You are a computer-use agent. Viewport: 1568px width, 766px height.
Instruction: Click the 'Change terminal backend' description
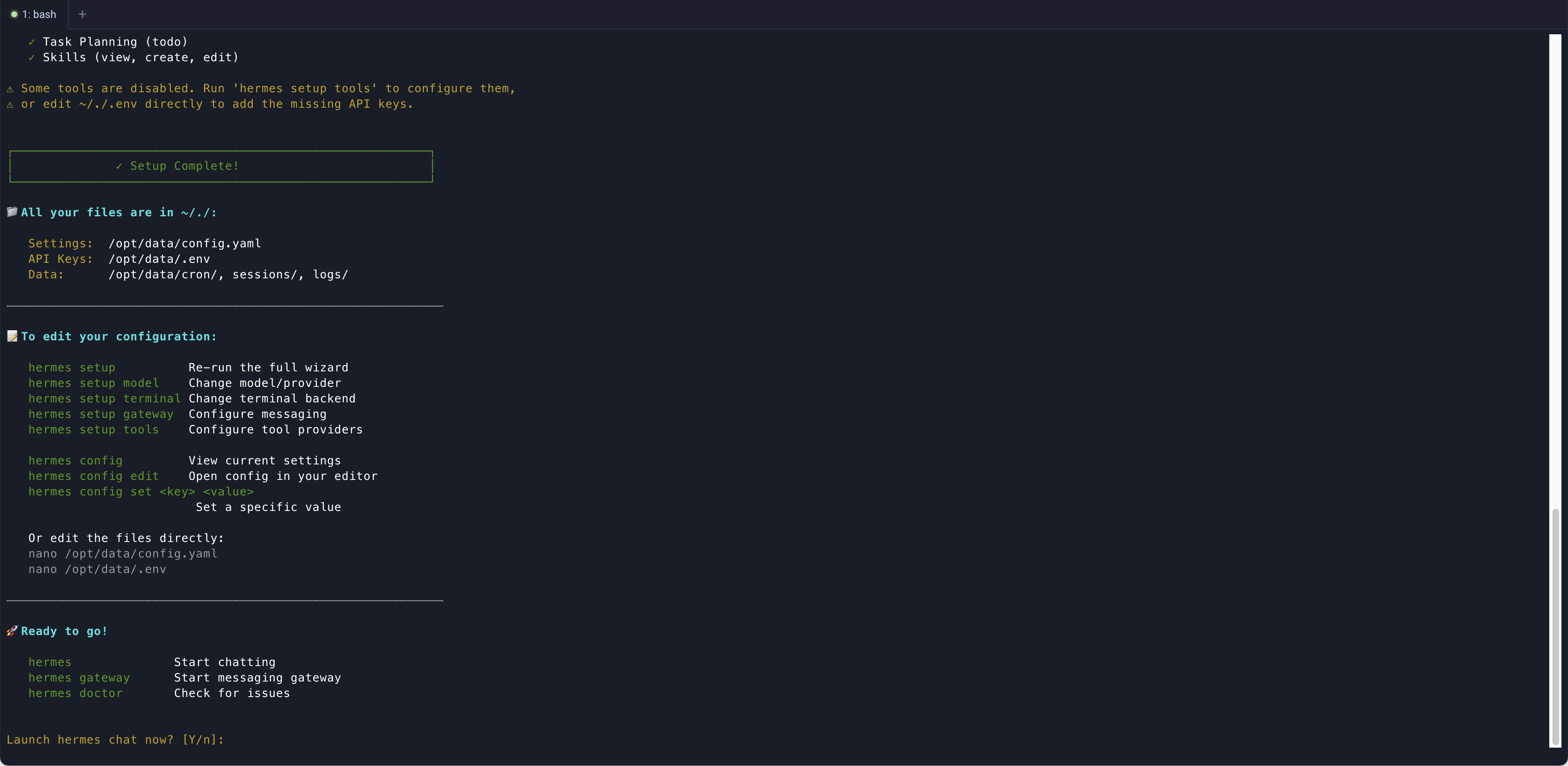click(272, 399)
